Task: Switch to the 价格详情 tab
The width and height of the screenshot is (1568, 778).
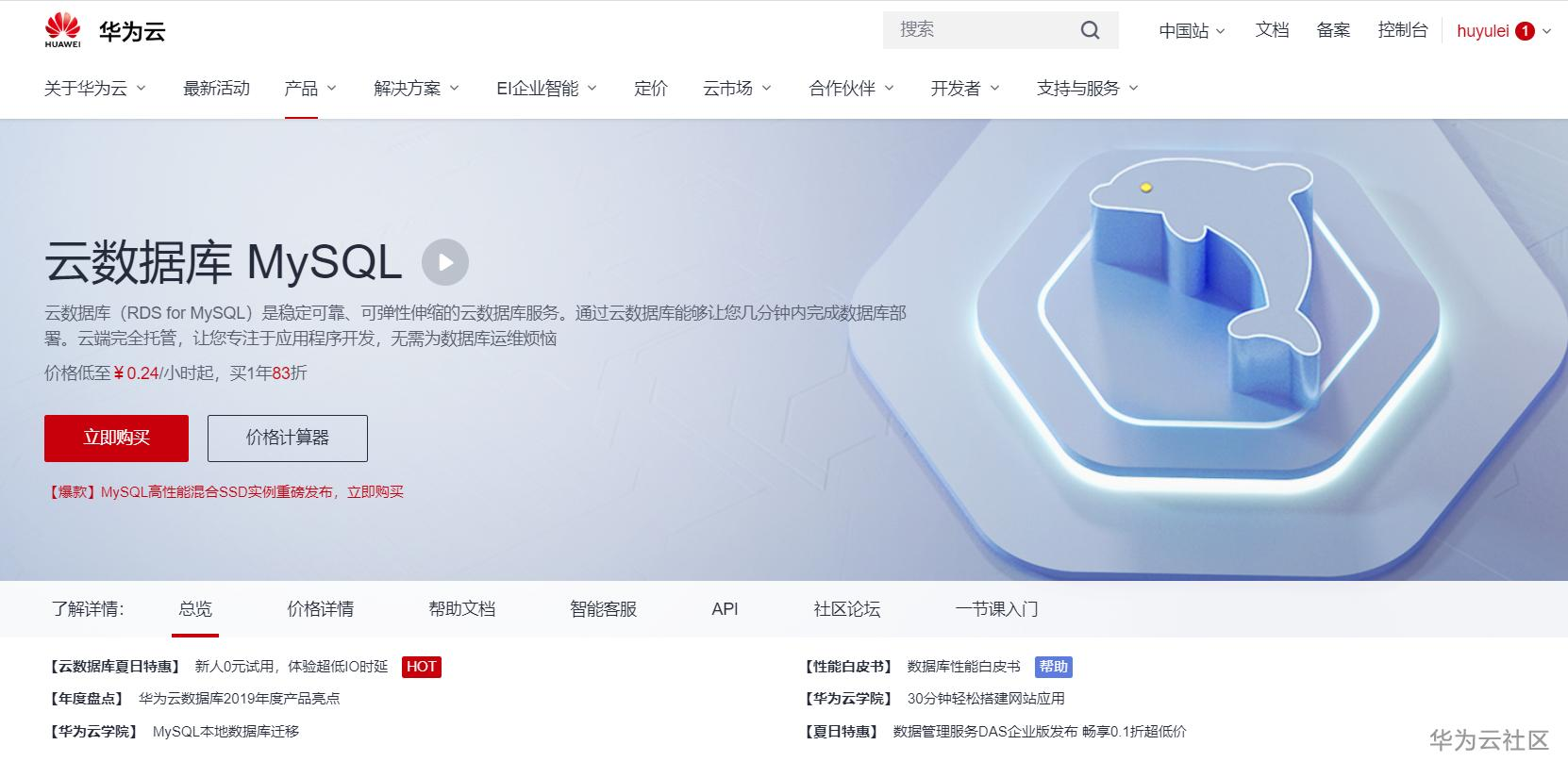Action: point(321,609)
